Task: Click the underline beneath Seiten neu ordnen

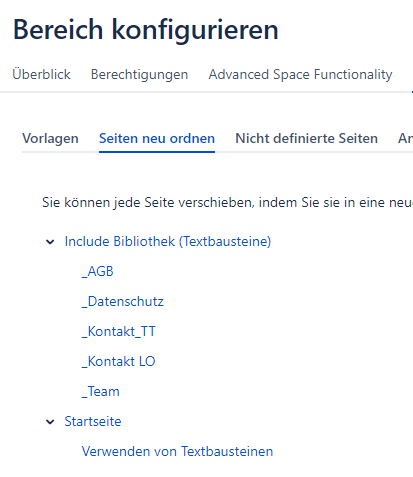Action: point(157,152)
